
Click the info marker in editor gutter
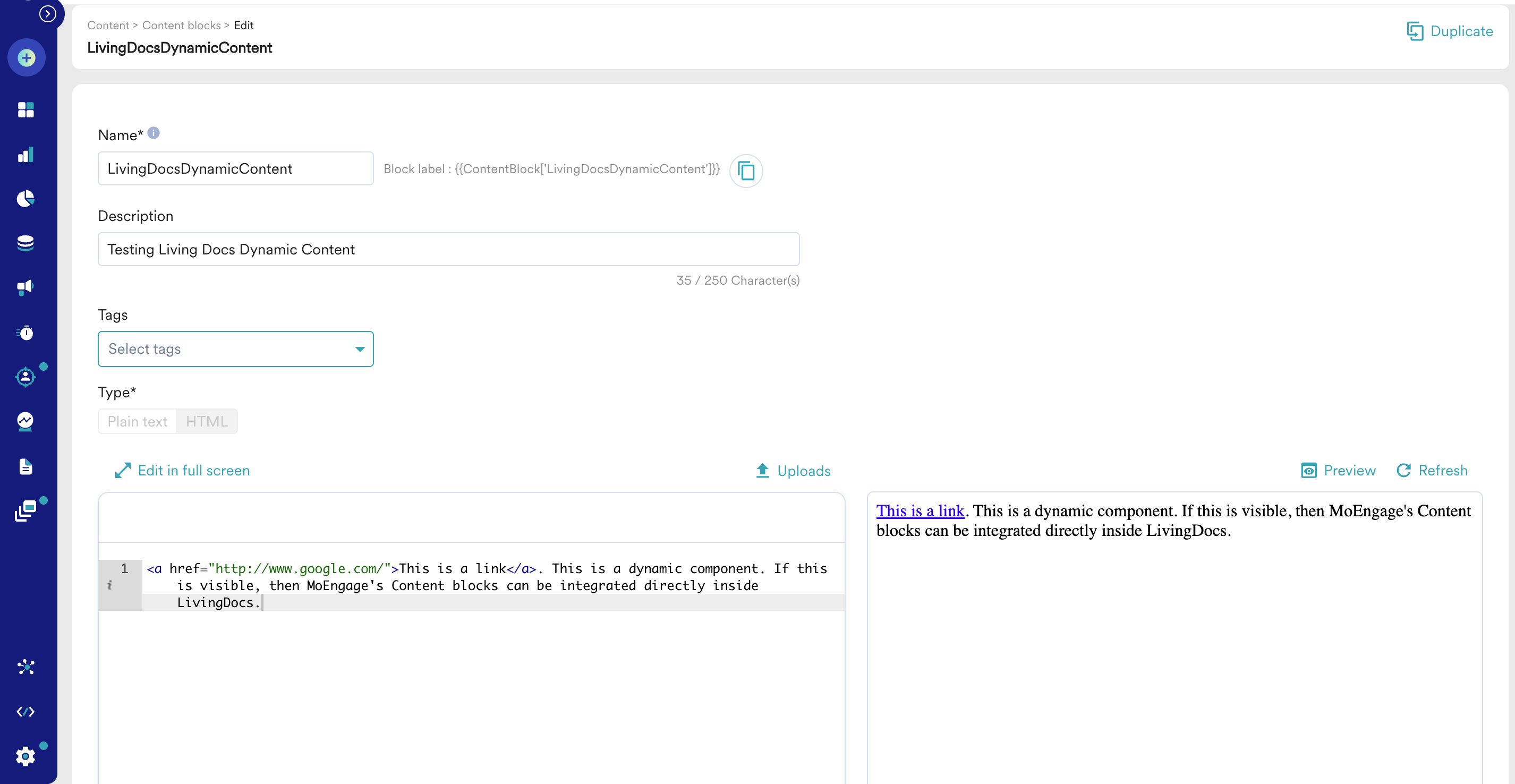[109, 585]
